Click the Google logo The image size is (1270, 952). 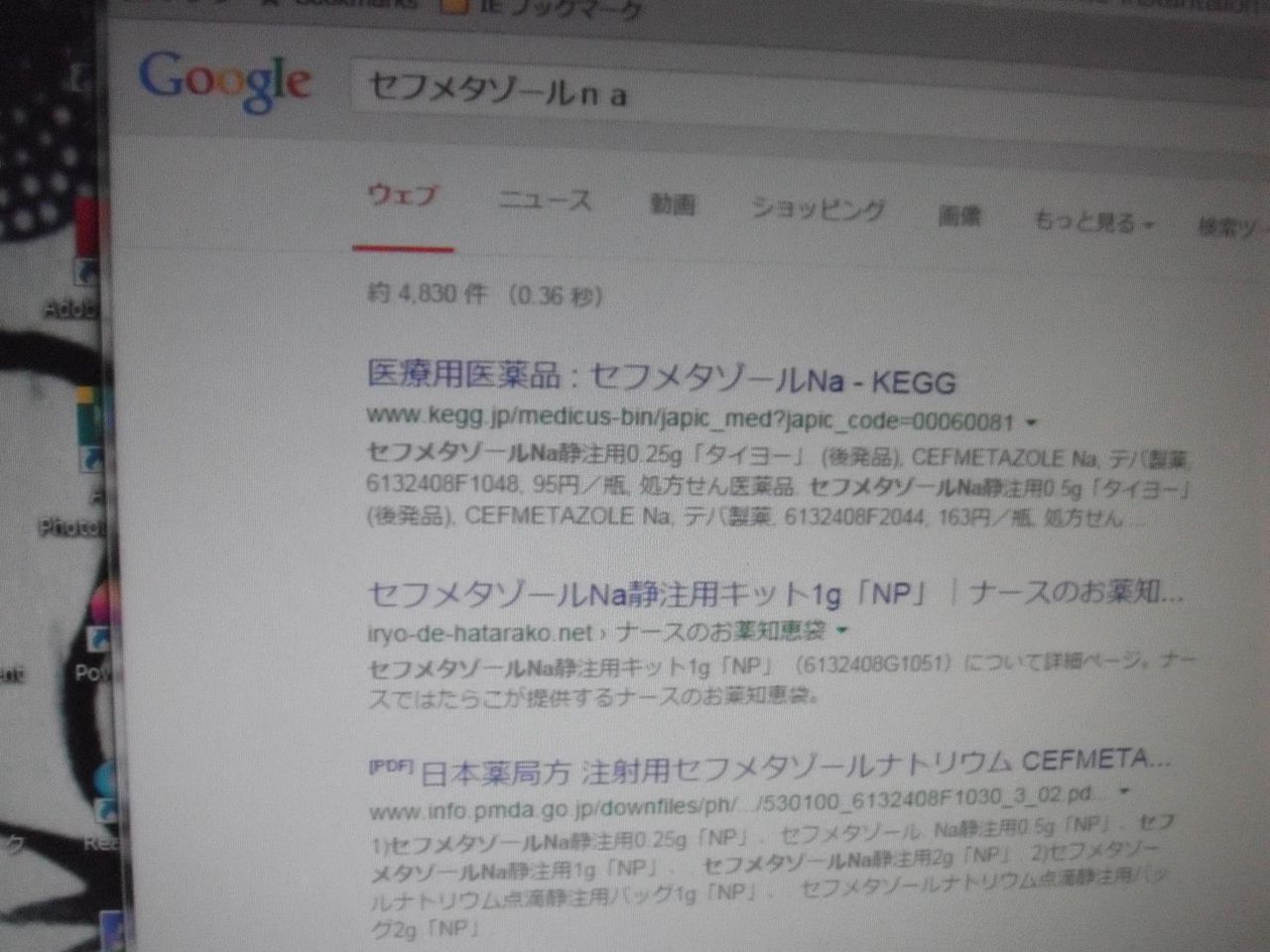pos(225,81)
